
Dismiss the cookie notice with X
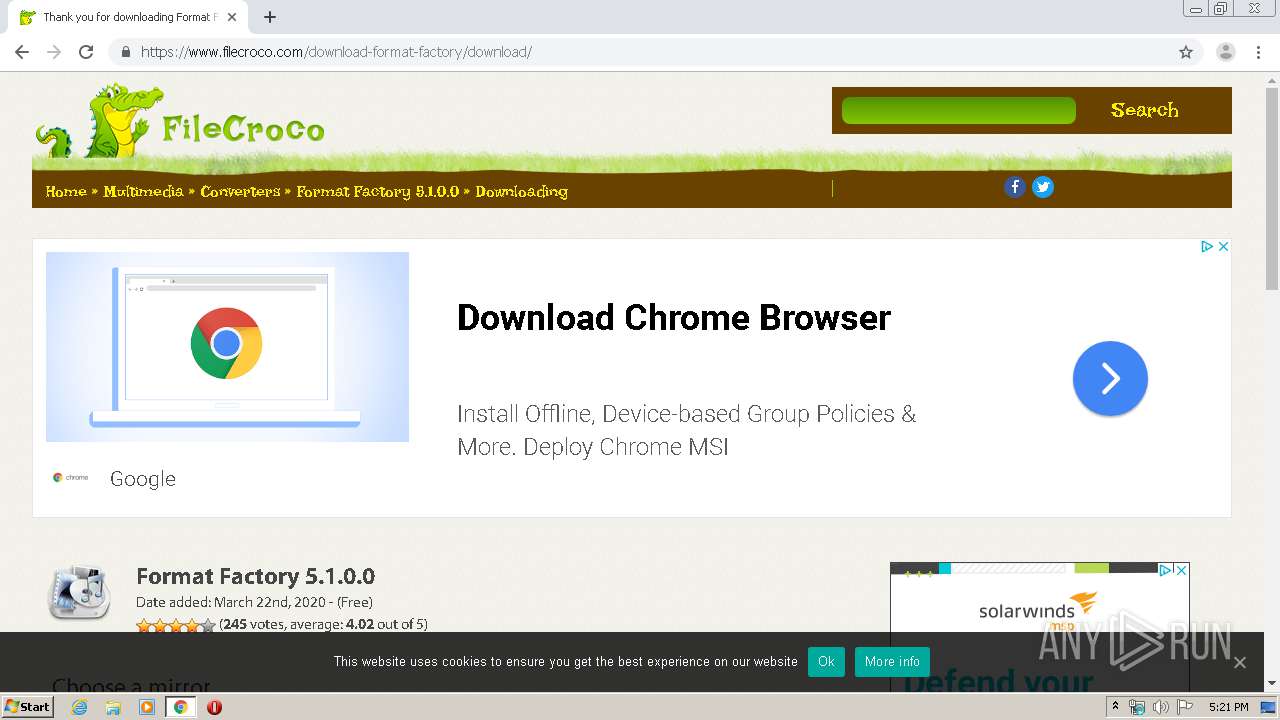tap(1239, 662)
